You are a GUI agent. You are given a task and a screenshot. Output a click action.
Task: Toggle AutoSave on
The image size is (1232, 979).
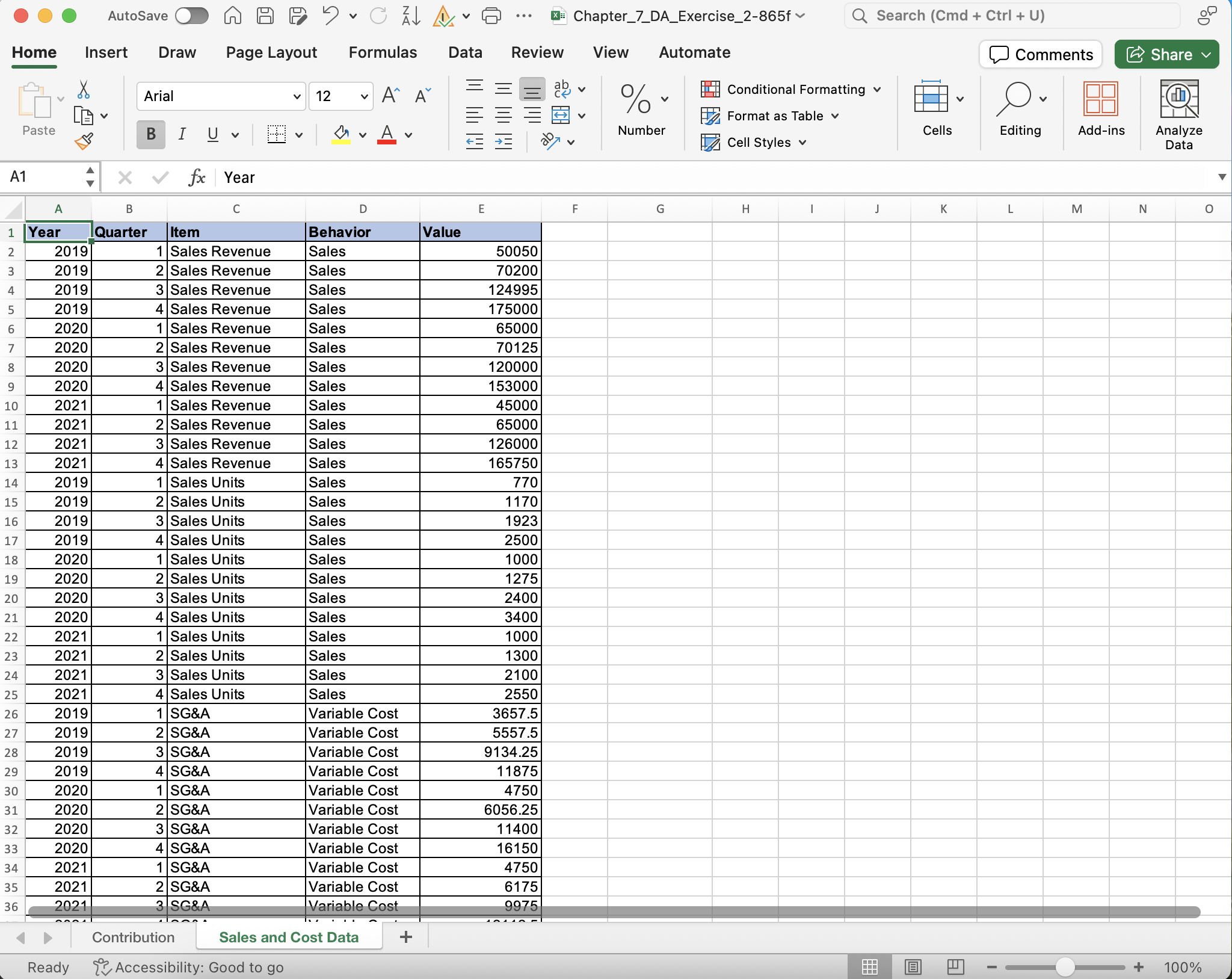192,16
